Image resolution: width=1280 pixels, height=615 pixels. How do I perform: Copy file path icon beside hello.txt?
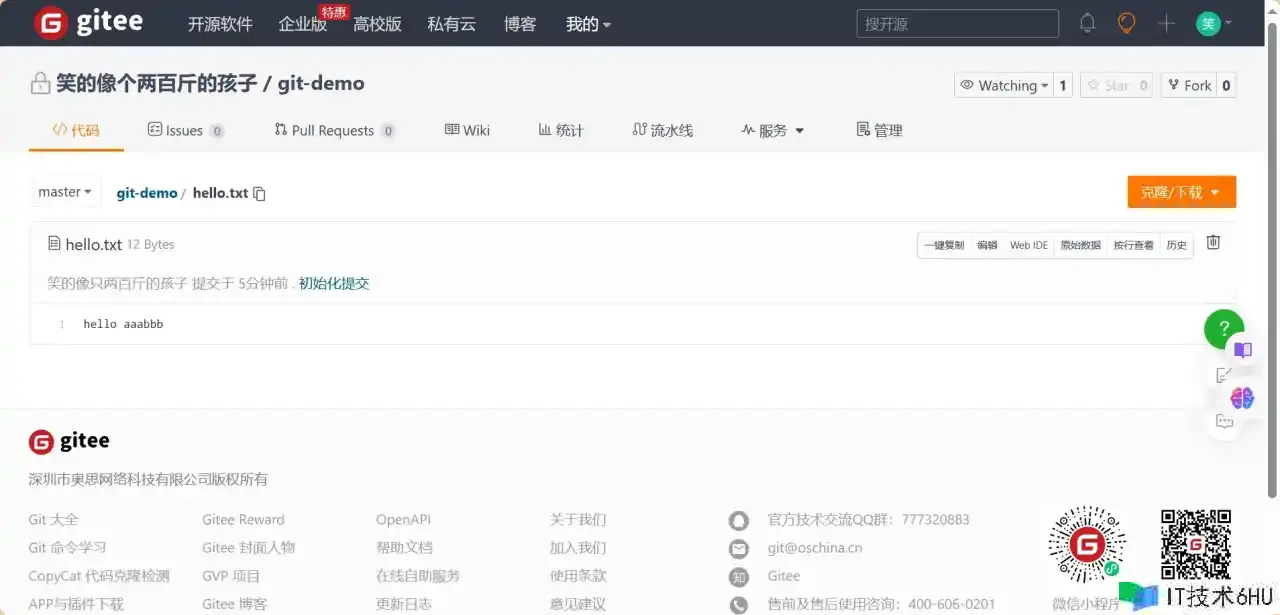tap(260, 193)
